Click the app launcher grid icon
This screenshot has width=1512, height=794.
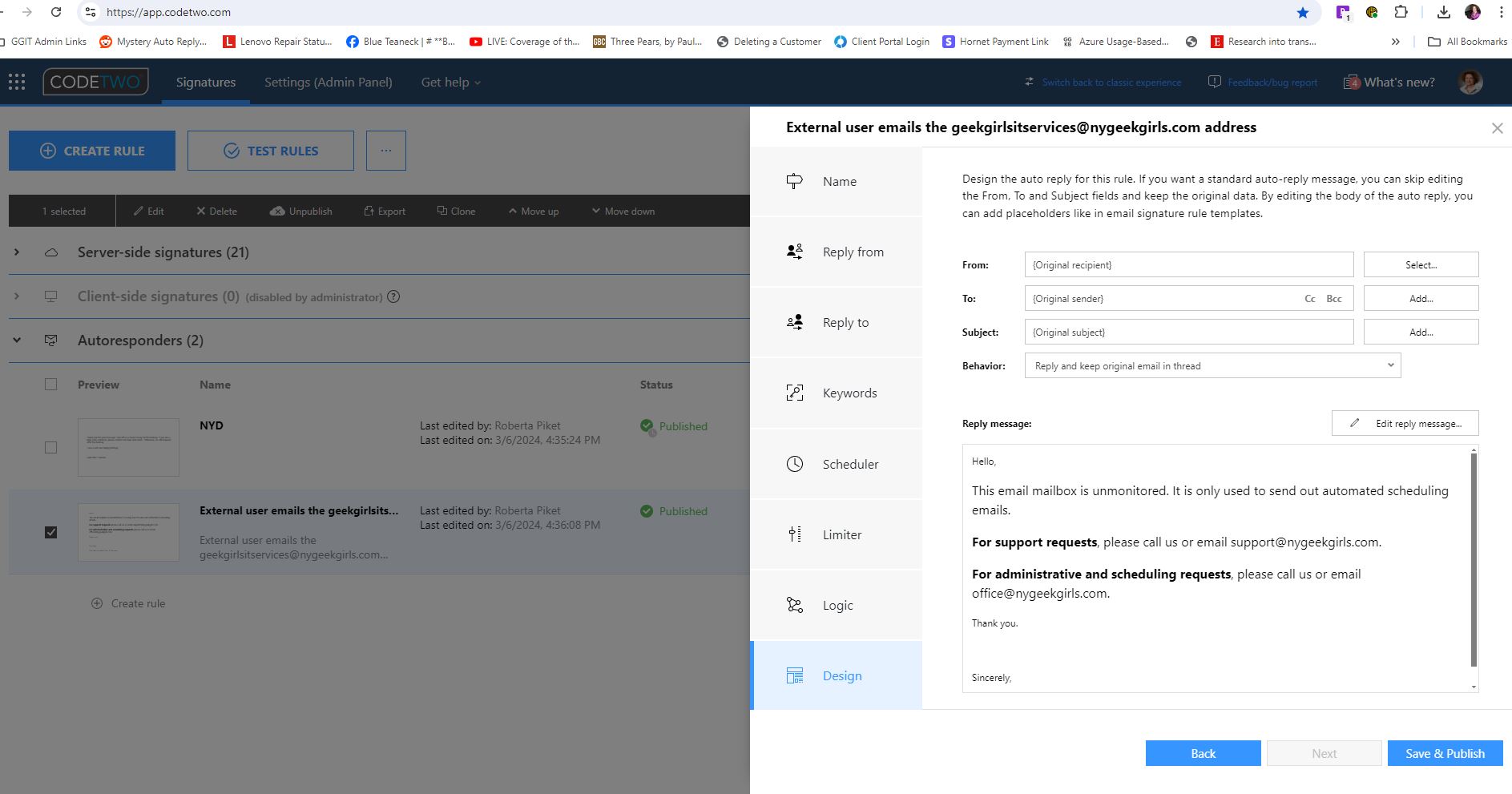point(17,82)
